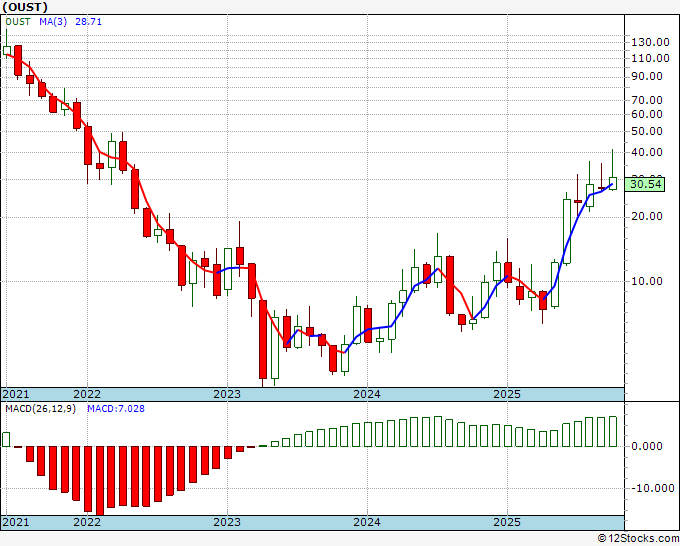680x546 pixels.
Task: Click the largest red MACD histogram bar
Action: tap(100, 481)
